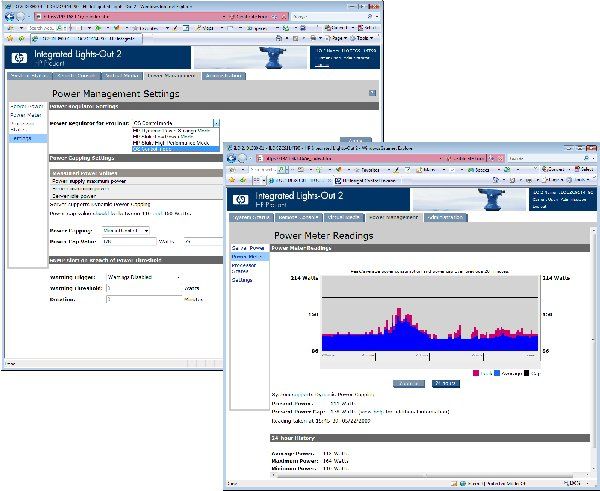Click the 24 hours graph button
Viewport: 600px width, 491px height.
click(x=446, y=383)
